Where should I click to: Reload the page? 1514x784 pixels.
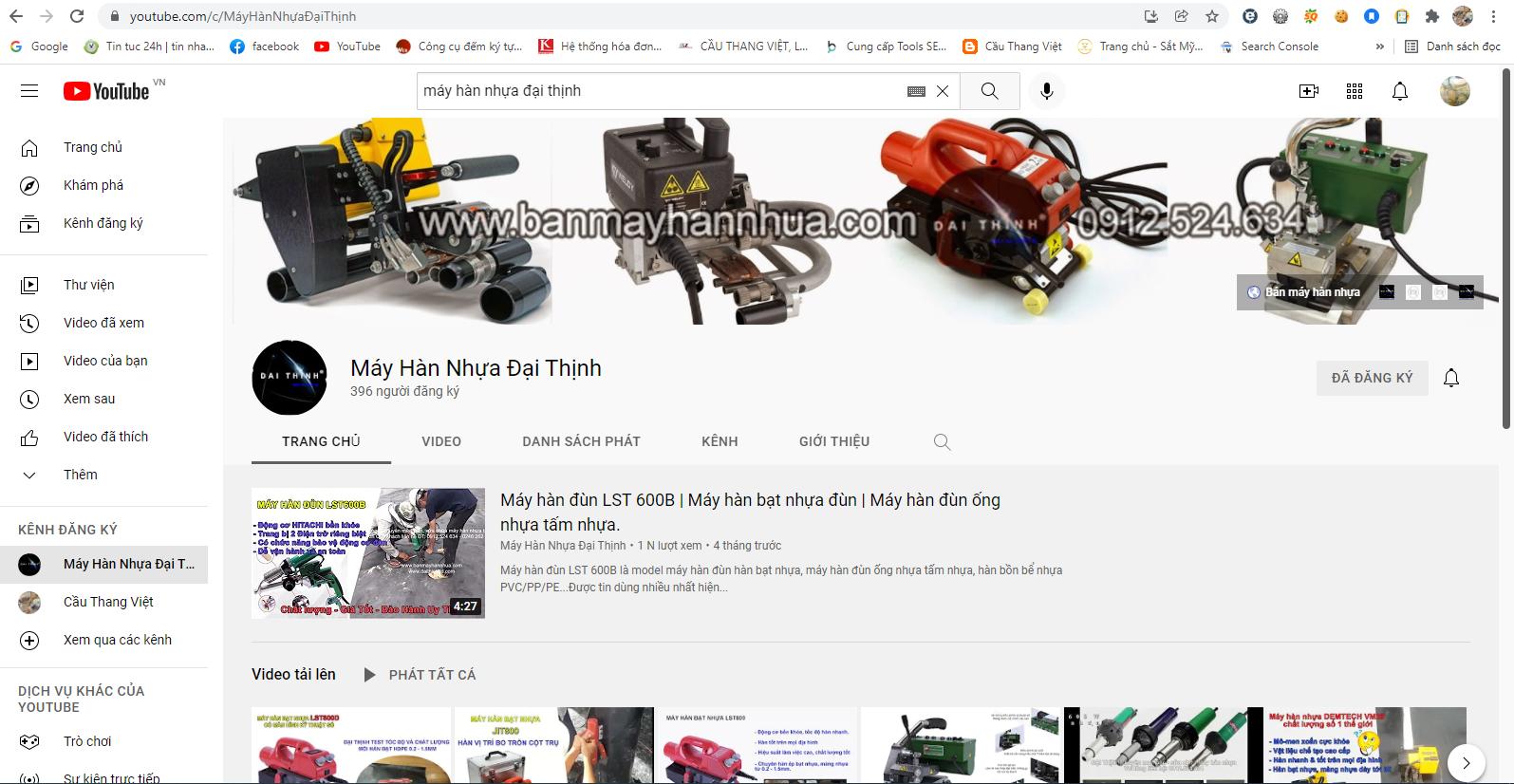coord(77,16)
